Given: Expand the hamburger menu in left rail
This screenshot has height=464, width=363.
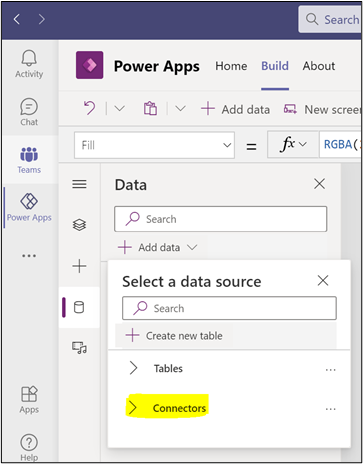Looking at the screenshot, I should coord(79,184).
